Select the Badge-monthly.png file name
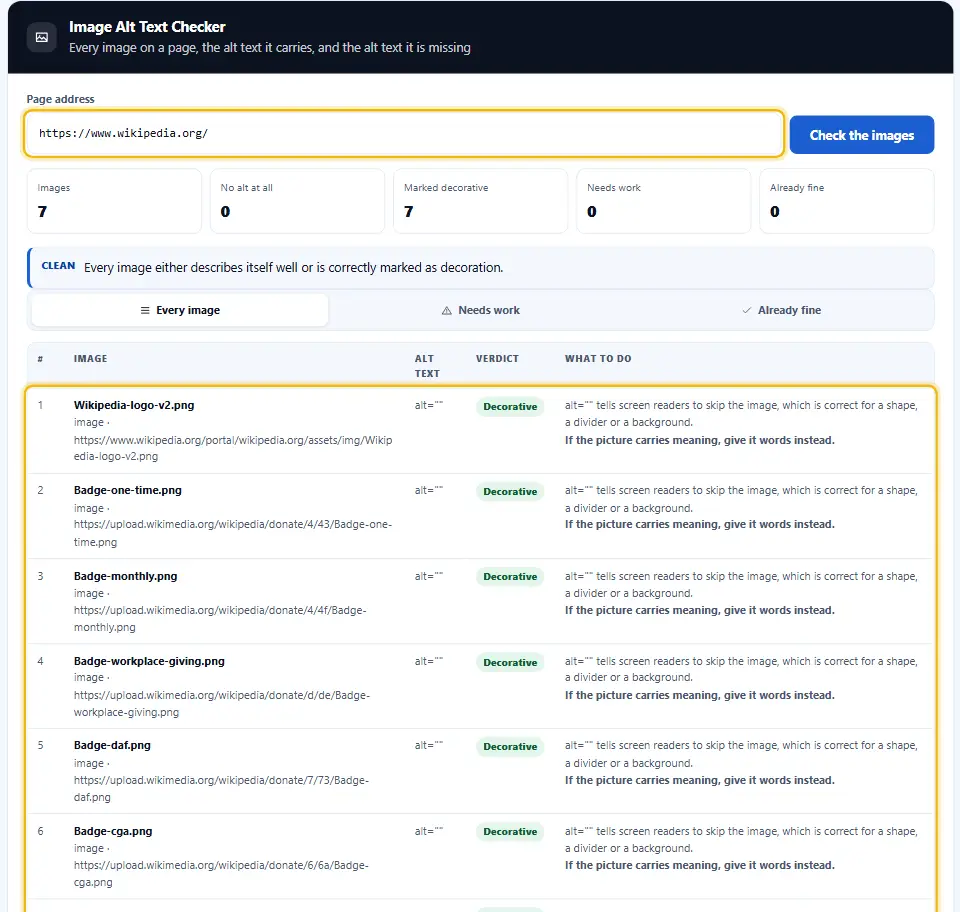The width and height of the screenshot is (960, 912). (126, 576)
